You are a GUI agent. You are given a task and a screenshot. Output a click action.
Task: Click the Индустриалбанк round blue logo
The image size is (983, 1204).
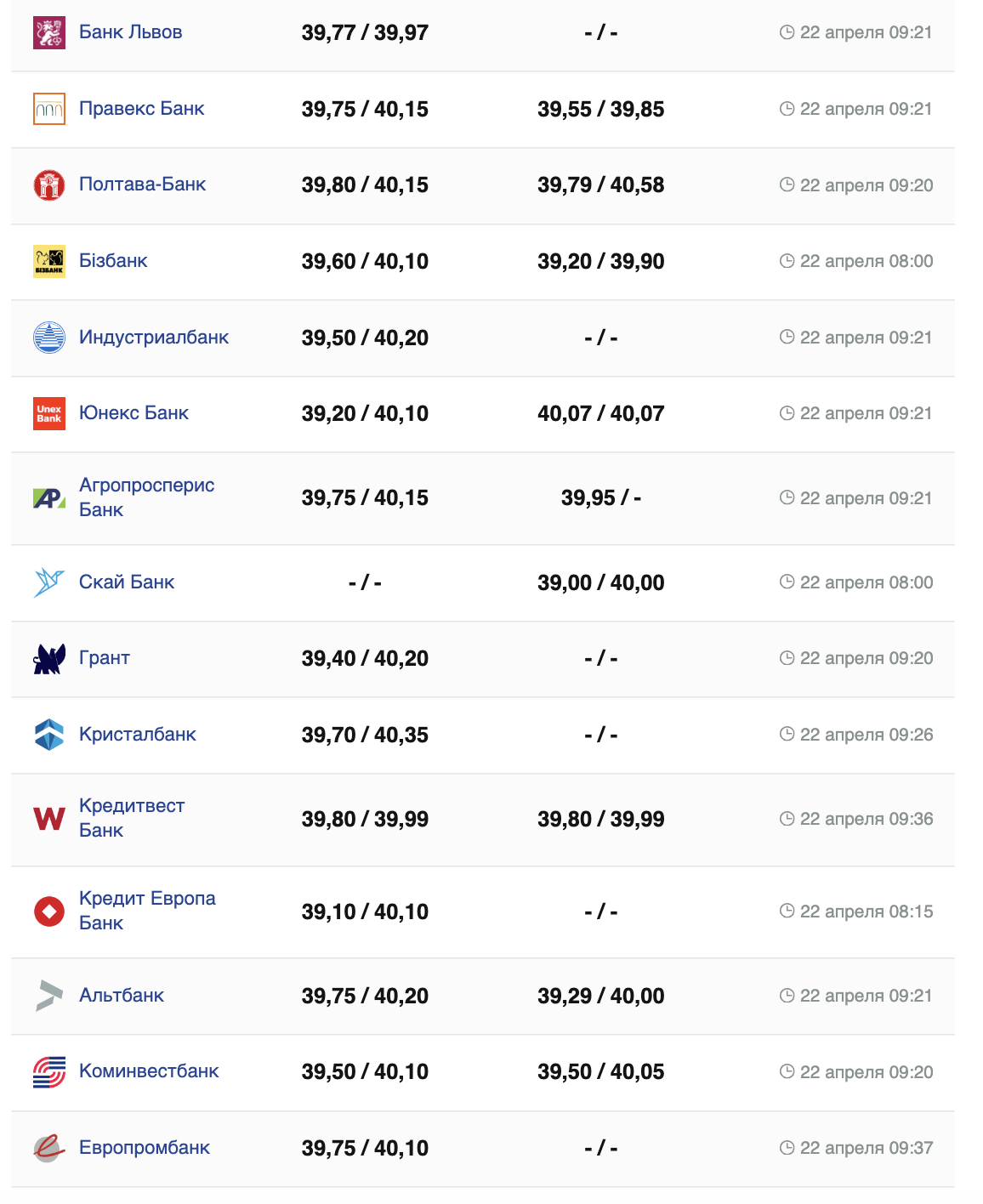(x=49, y=338)
